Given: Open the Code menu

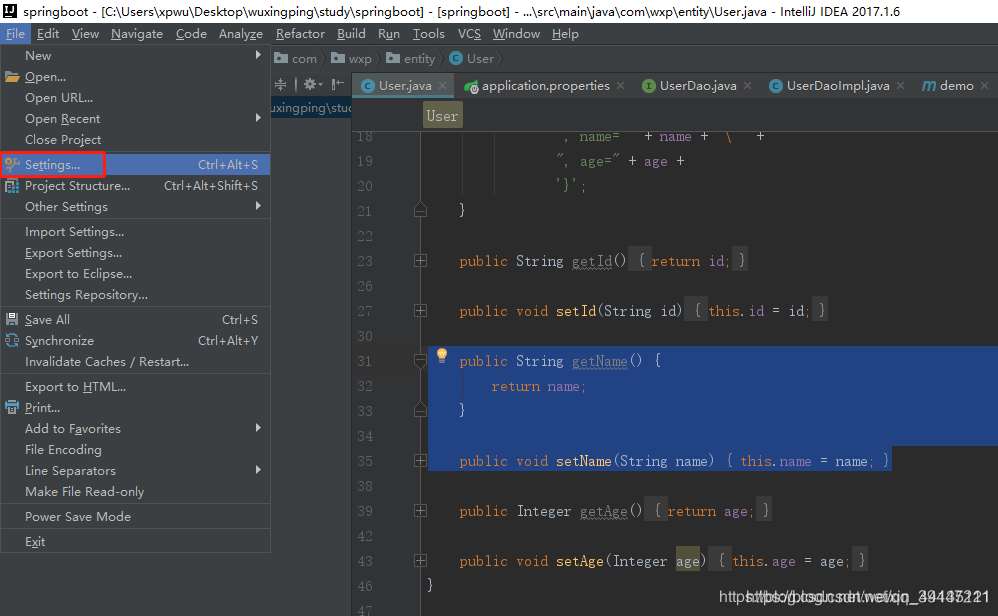Looking at the screenshot, I should tap(191, 34).
